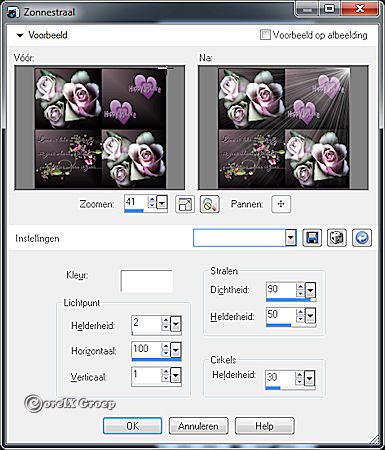
Task: Click the Na preview image
Action: pyautogui.click(x=283, y=128)
